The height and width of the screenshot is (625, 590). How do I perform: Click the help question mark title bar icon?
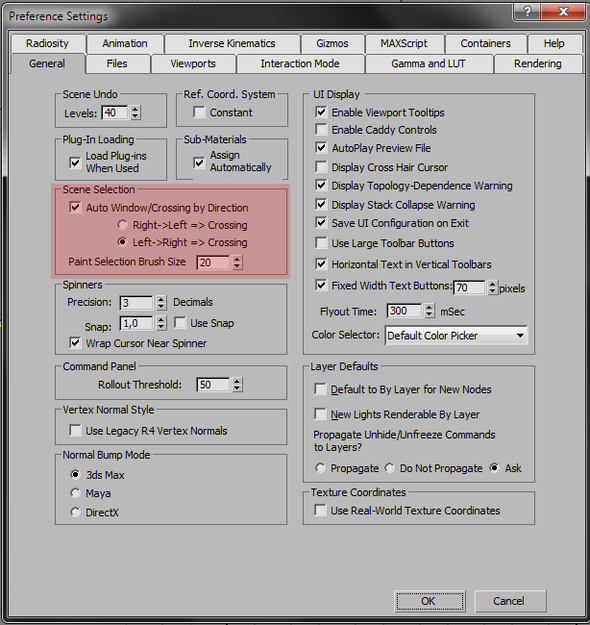(527, 12)
